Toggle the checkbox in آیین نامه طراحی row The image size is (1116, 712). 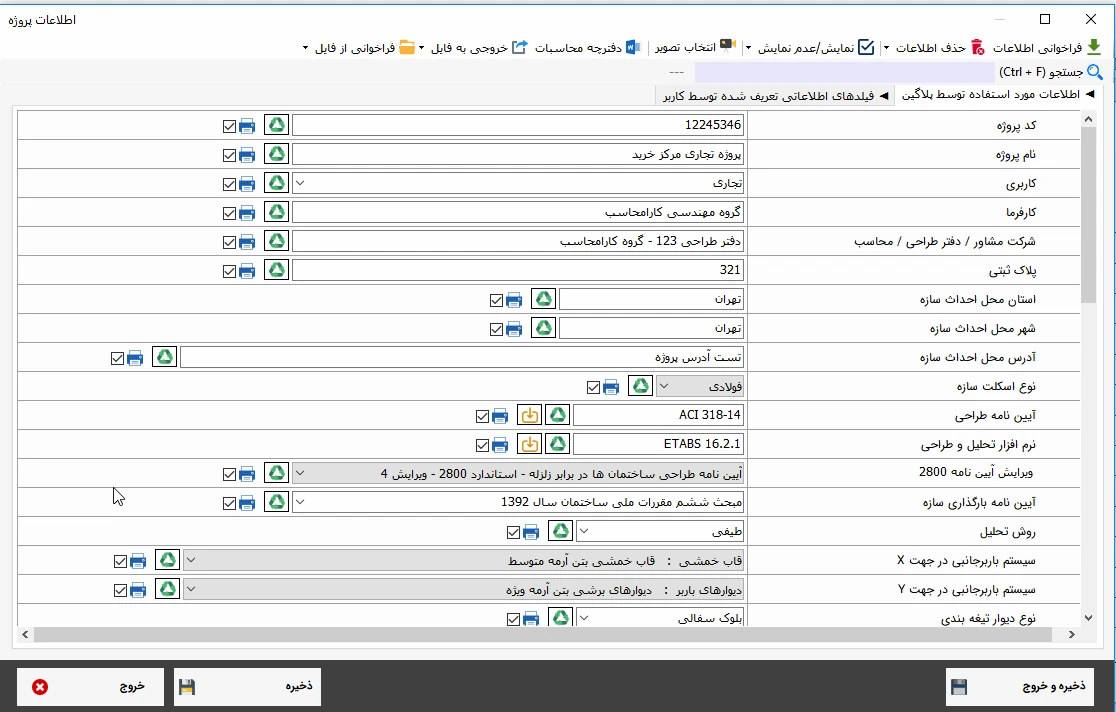482,417
